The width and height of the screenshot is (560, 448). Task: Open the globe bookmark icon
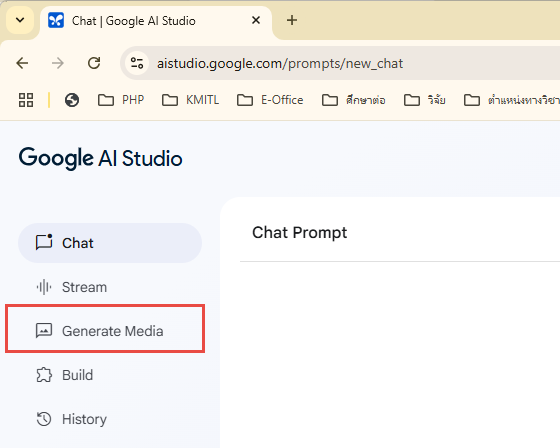point(72,100)
